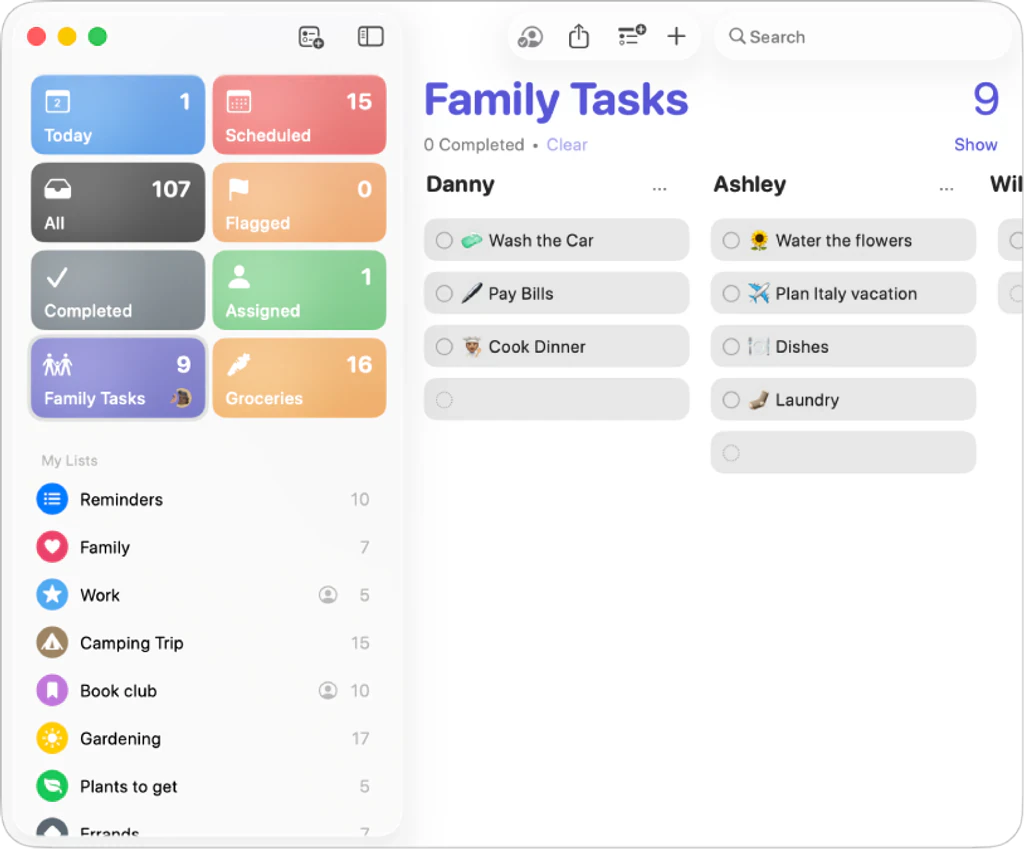Check off Plan Italy vacation
The image size is (1024, 850).
click(731, 294)
